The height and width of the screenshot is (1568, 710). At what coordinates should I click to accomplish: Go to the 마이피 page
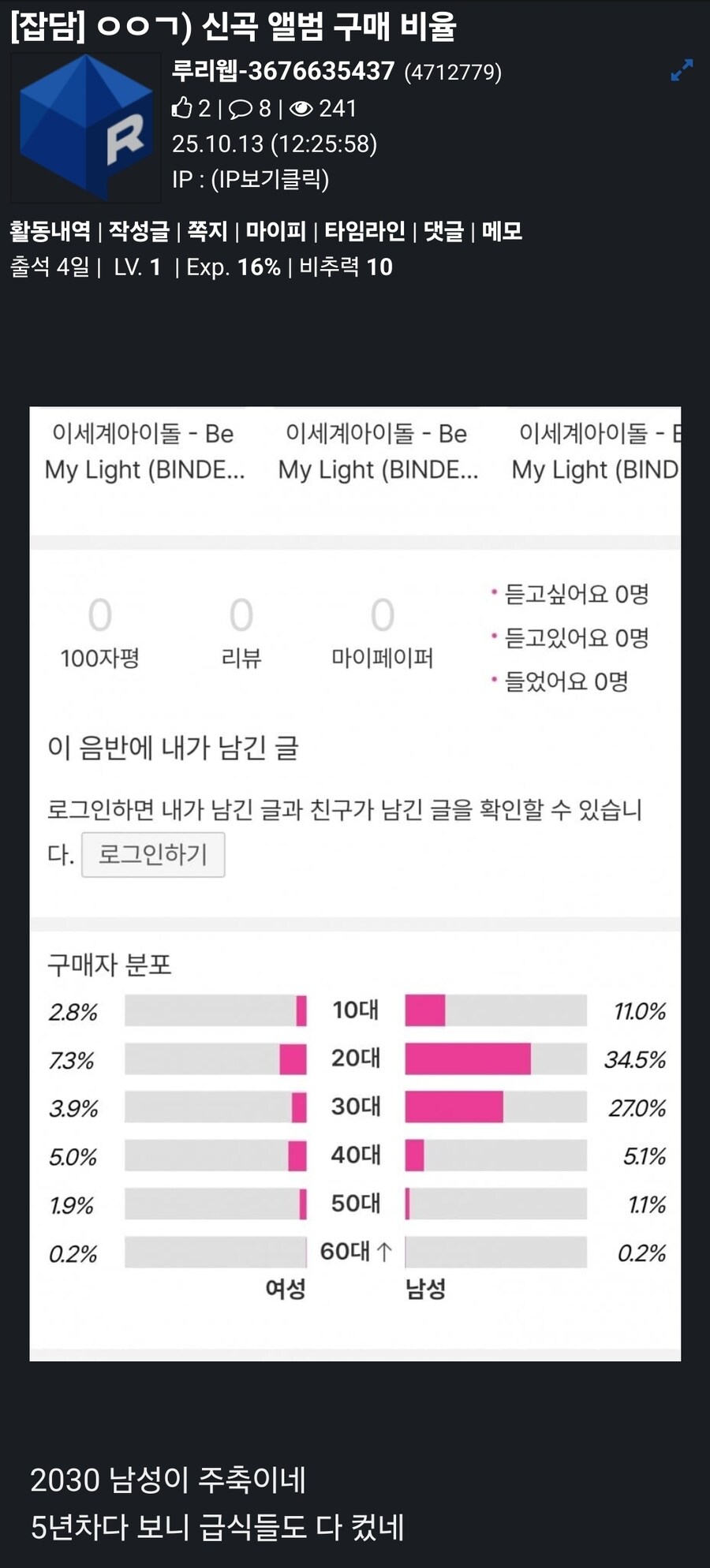(275, 231)
